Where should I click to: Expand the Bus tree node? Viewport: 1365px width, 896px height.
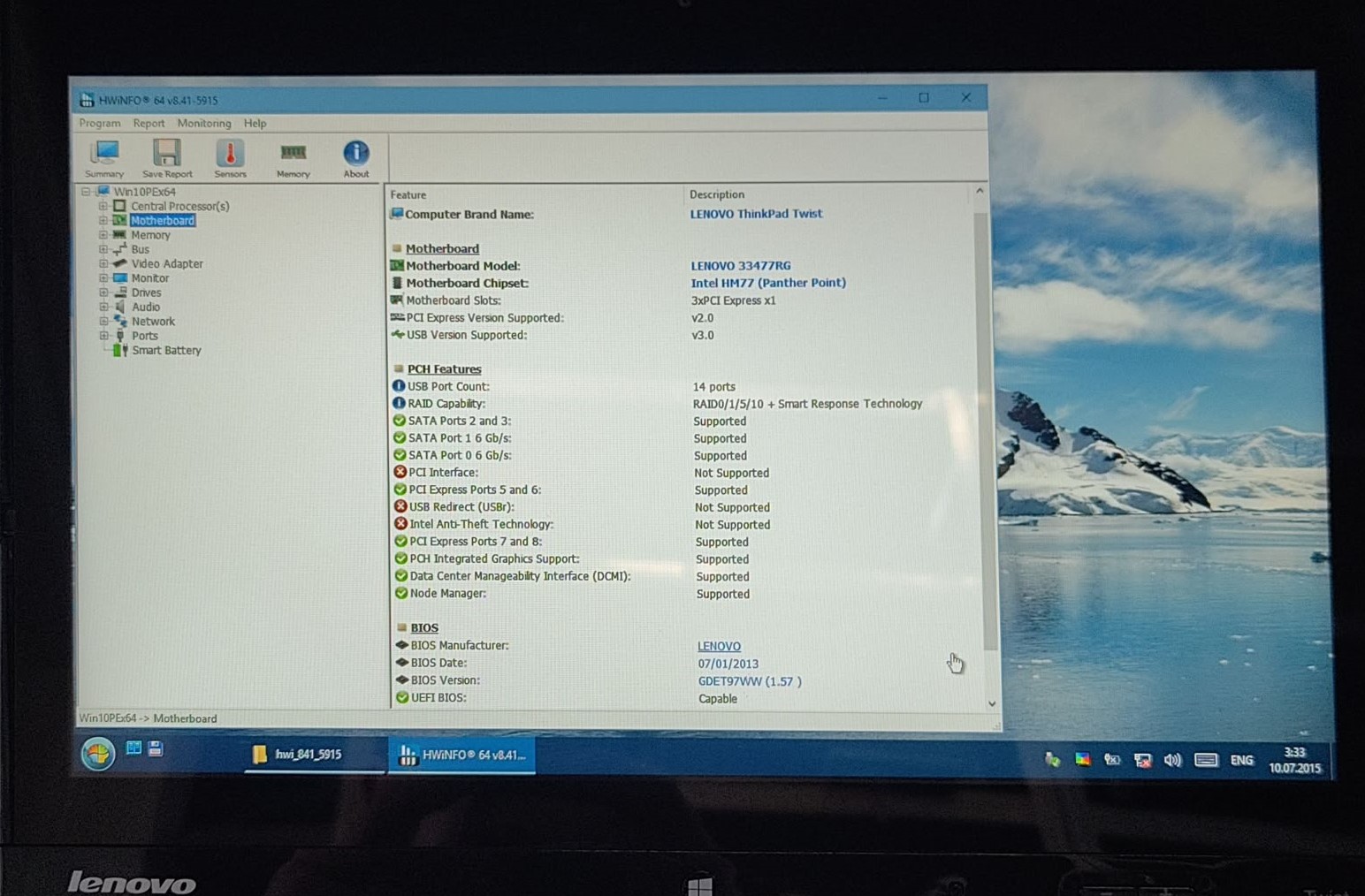point(103,249)
